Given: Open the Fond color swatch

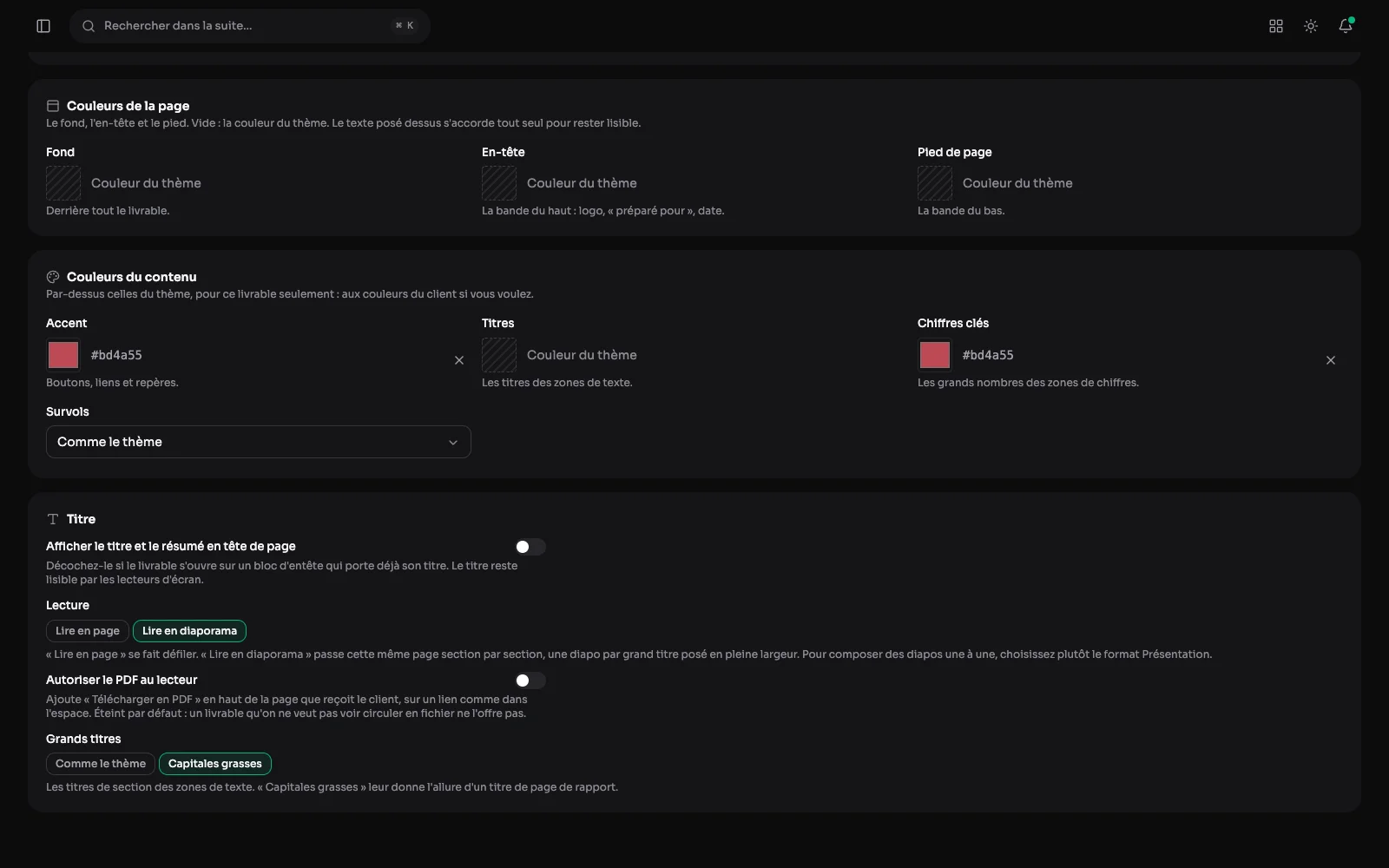Looking at the screenshot, I should pyautogui.click(x=63, y=183).
